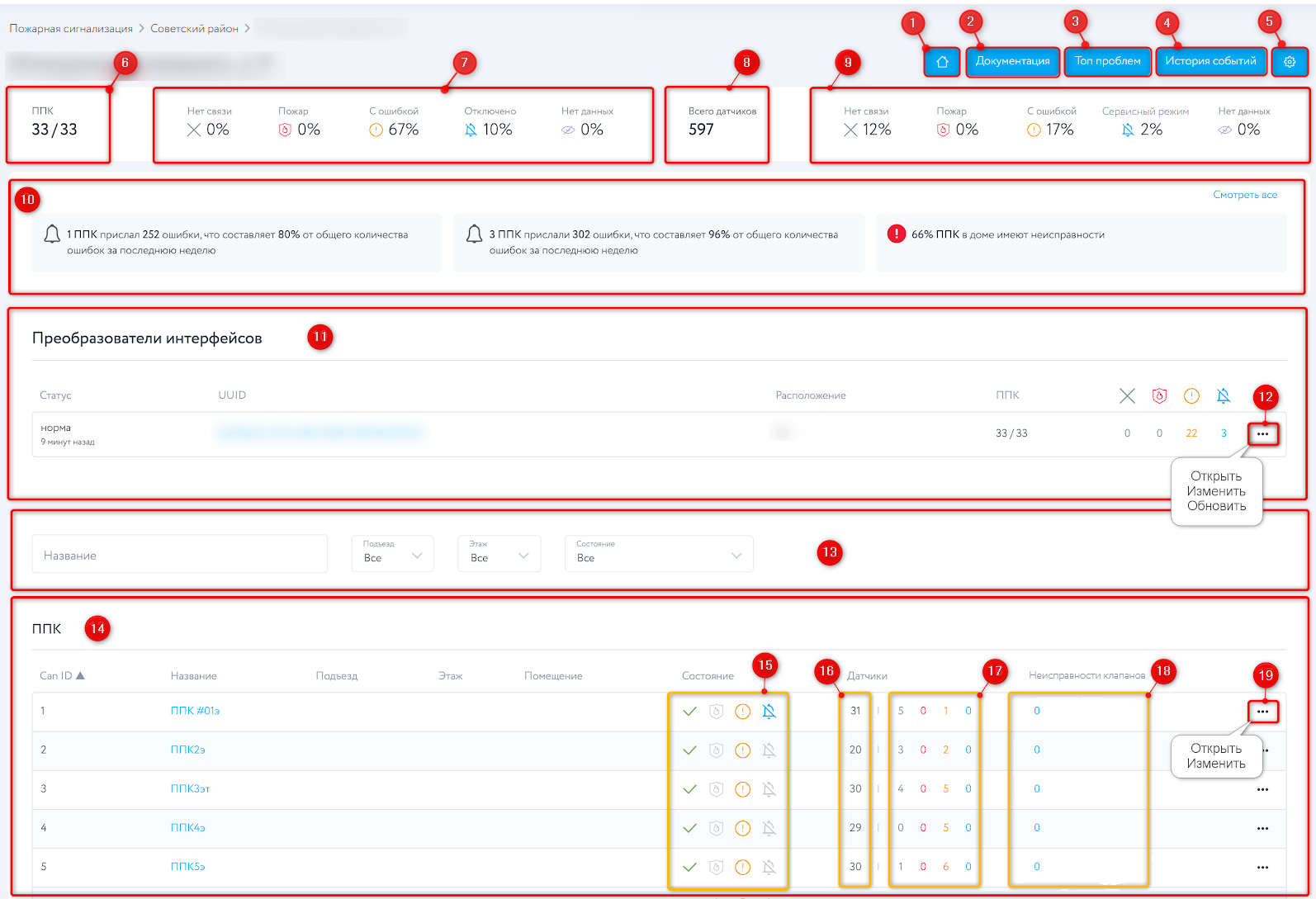This screenshot has height=899, width=1316.
Task: Click Пожарная сигнализация breadcrumb
Action: click(x=71, y=28)
